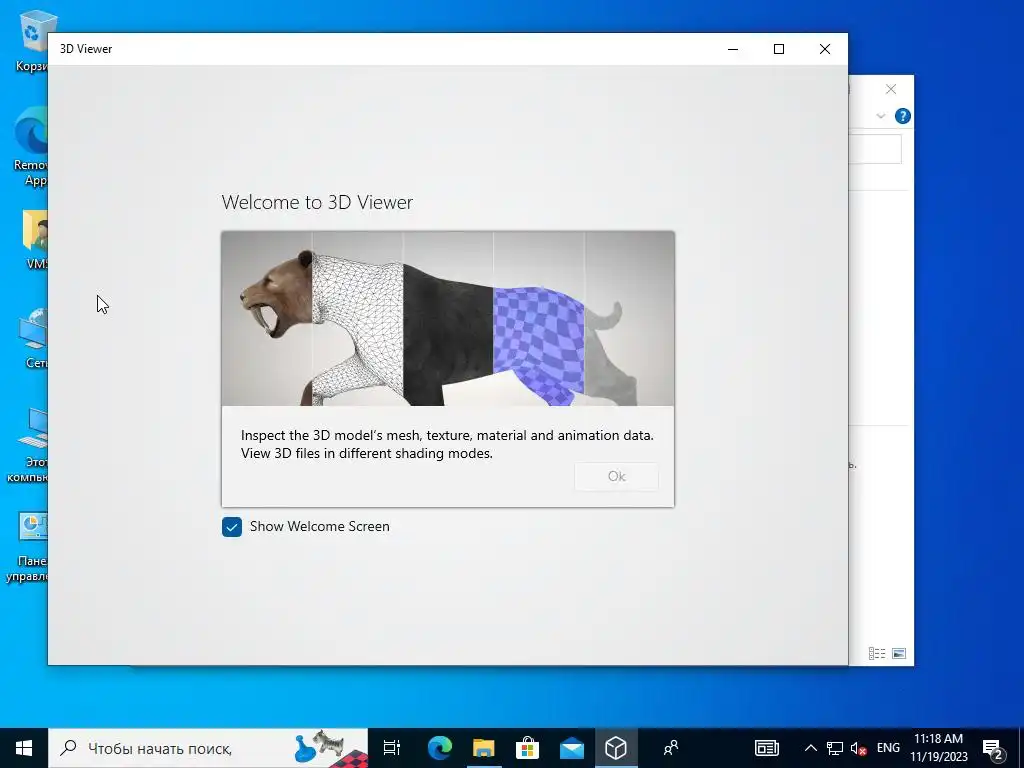
Task: Expand the ribbon chevron in background window
Action: click(x=880, y=116)
